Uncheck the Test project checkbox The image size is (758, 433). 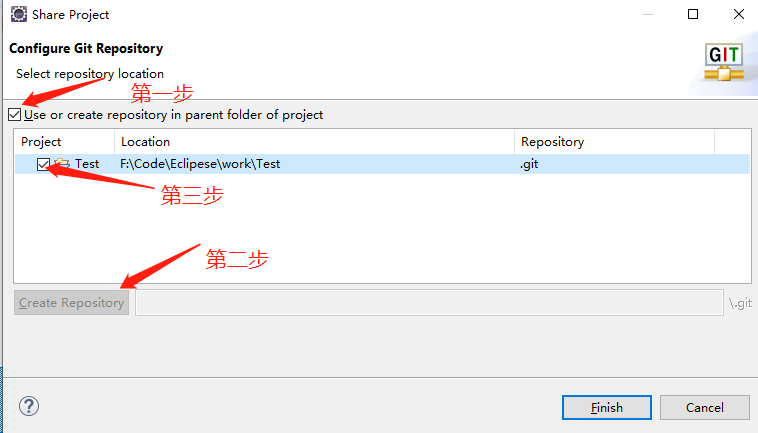click(x=43, y=164)
